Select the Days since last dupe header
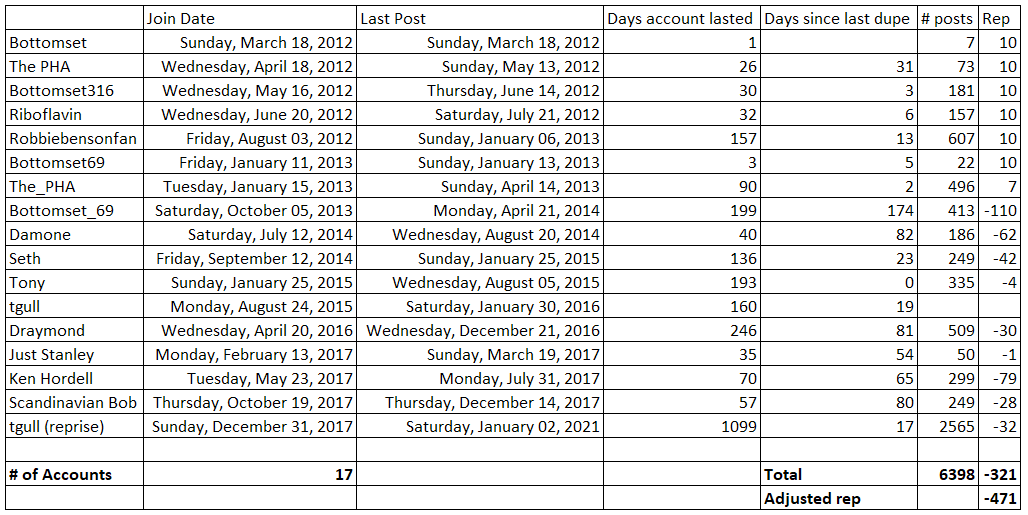Viewport: 1028px width, 515px height. [837, 18]
